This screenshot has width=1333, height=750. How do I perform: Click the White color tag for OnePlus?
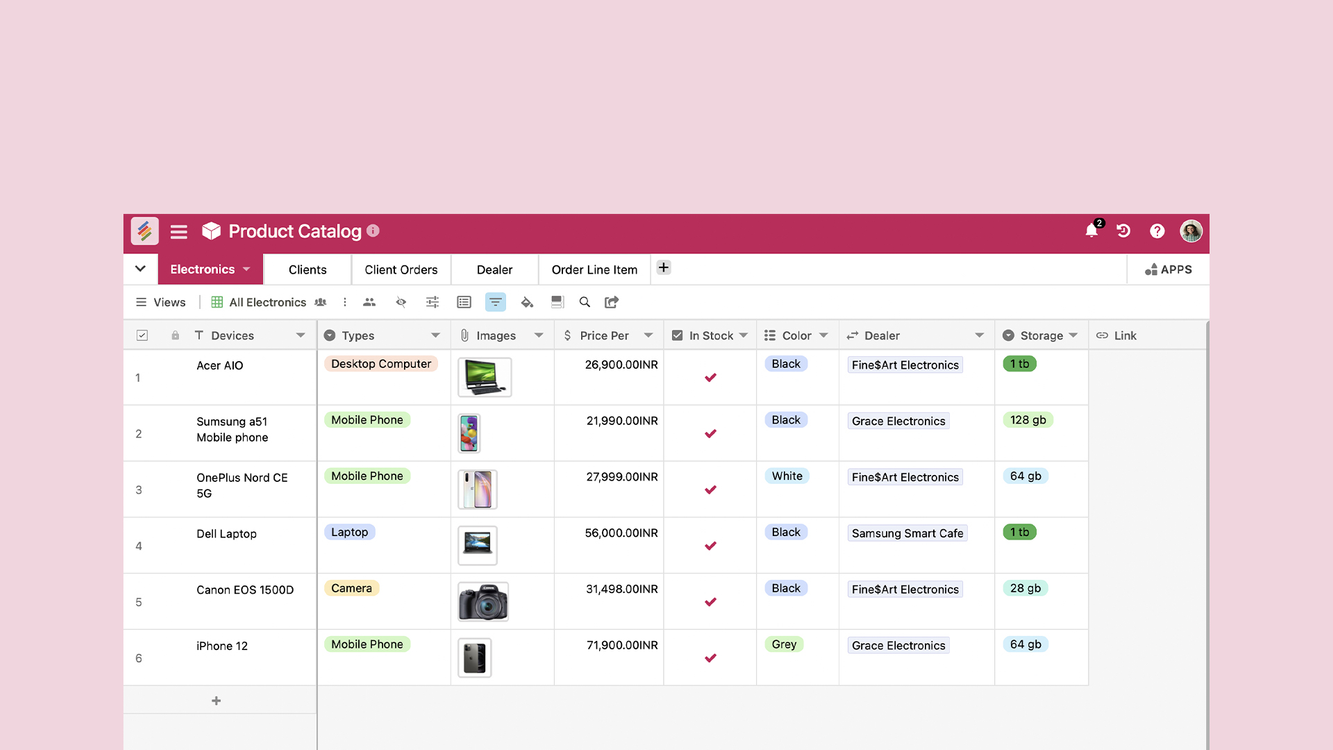[x=787, y=476]
